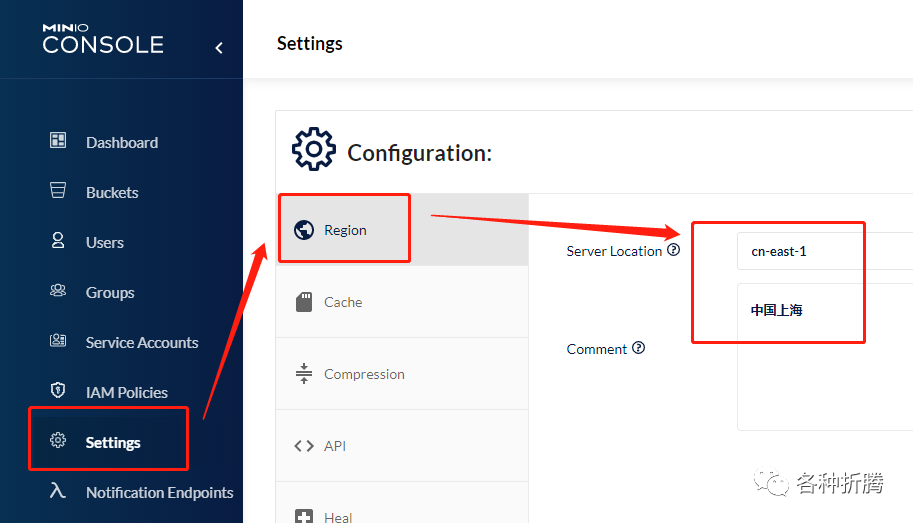Open Service Accounts menu item
Image resolution: width=913 pixels, height=523 pixels.
point(141,343)
